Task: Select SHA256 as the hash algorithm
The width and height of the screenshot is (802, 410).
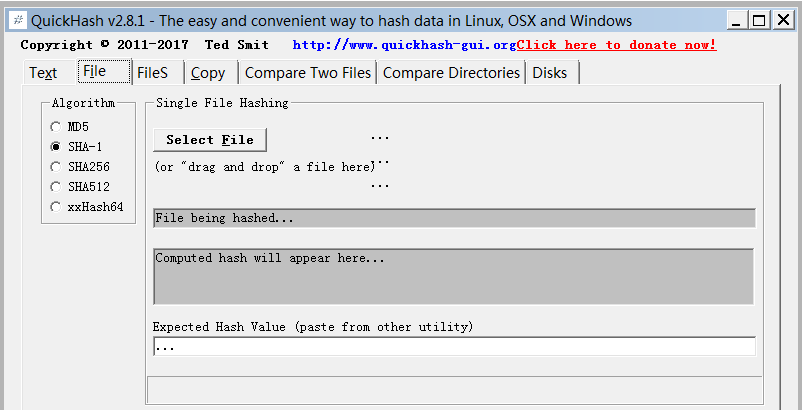Action: tap(55, 167)
